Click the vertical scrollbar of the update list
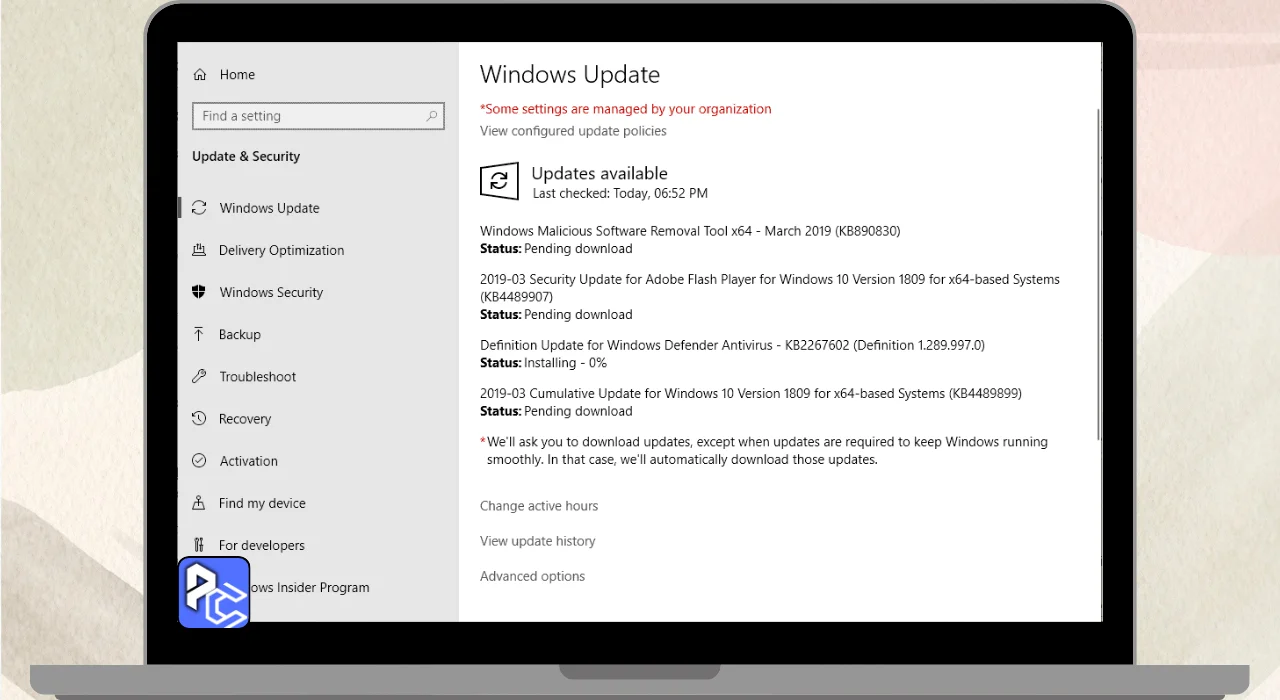 (1098, 275)
